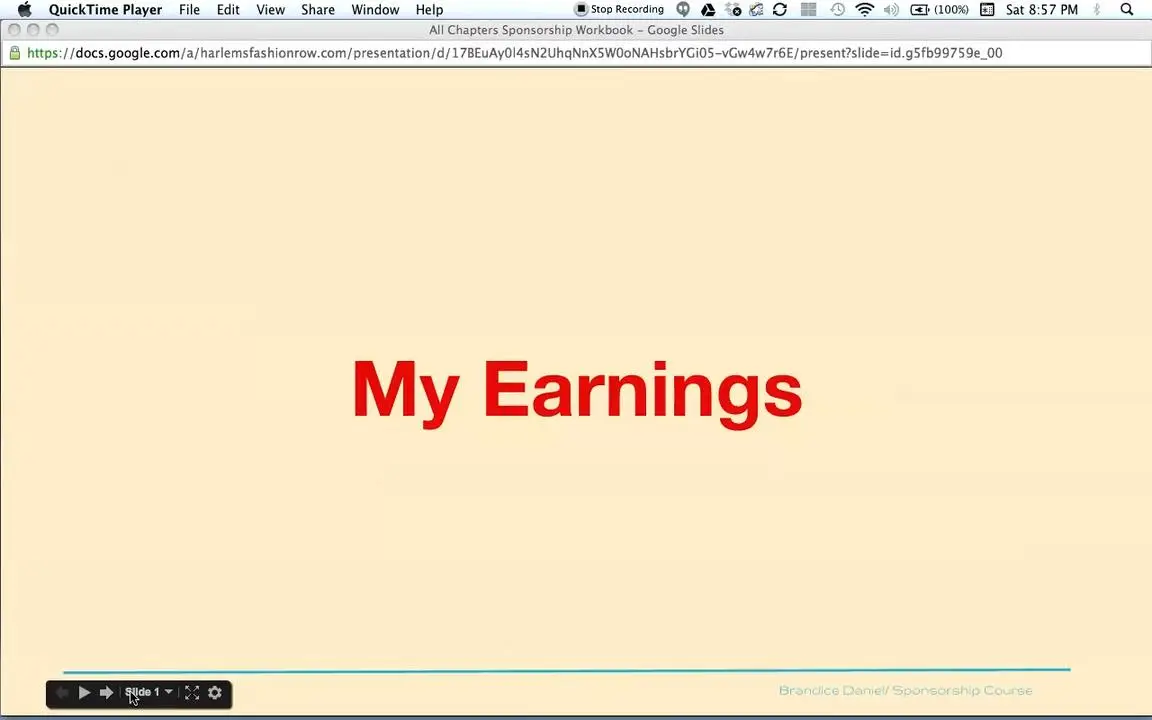Click the green lock icon in address bar

click(14, 53)
